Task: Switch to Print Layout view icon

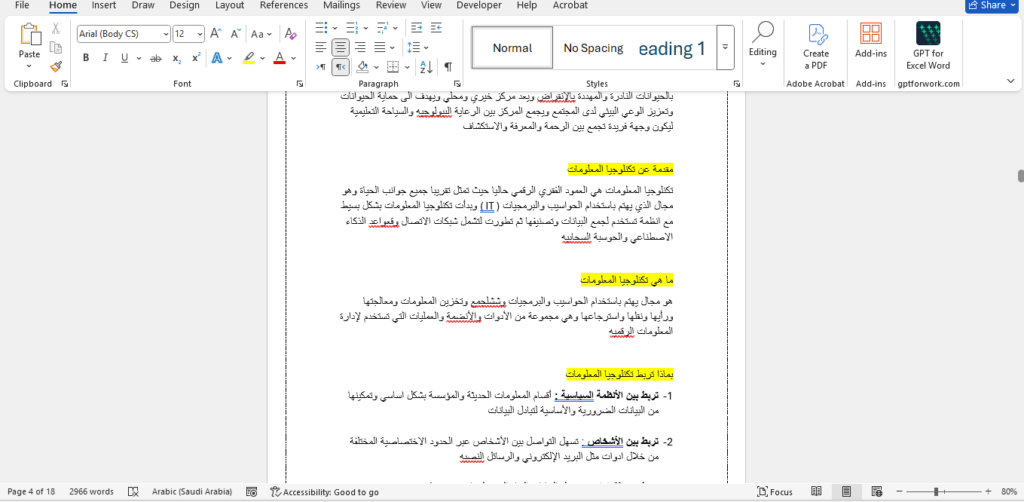Action: tap(846, 492)
